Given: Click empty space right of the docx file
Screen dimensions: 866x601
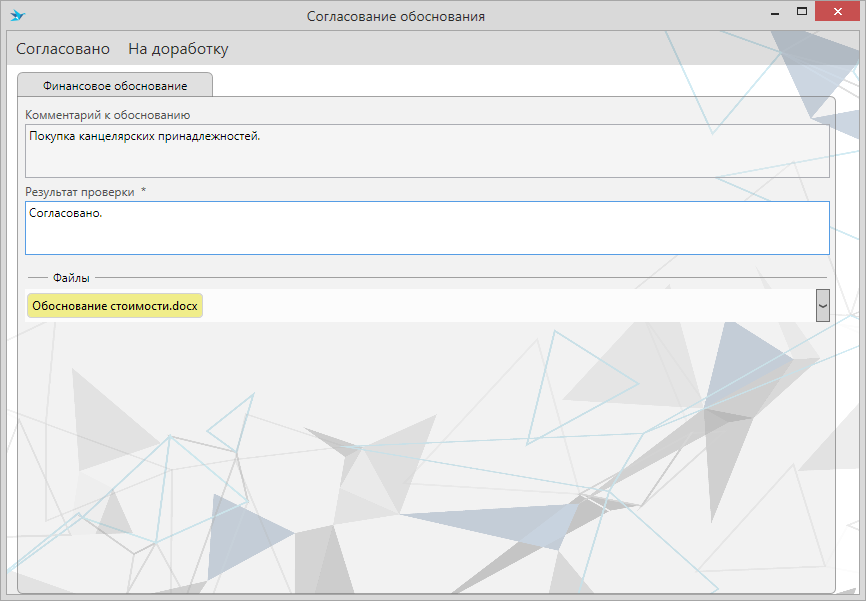Looking at the screenshot, I should click(500, 306).
